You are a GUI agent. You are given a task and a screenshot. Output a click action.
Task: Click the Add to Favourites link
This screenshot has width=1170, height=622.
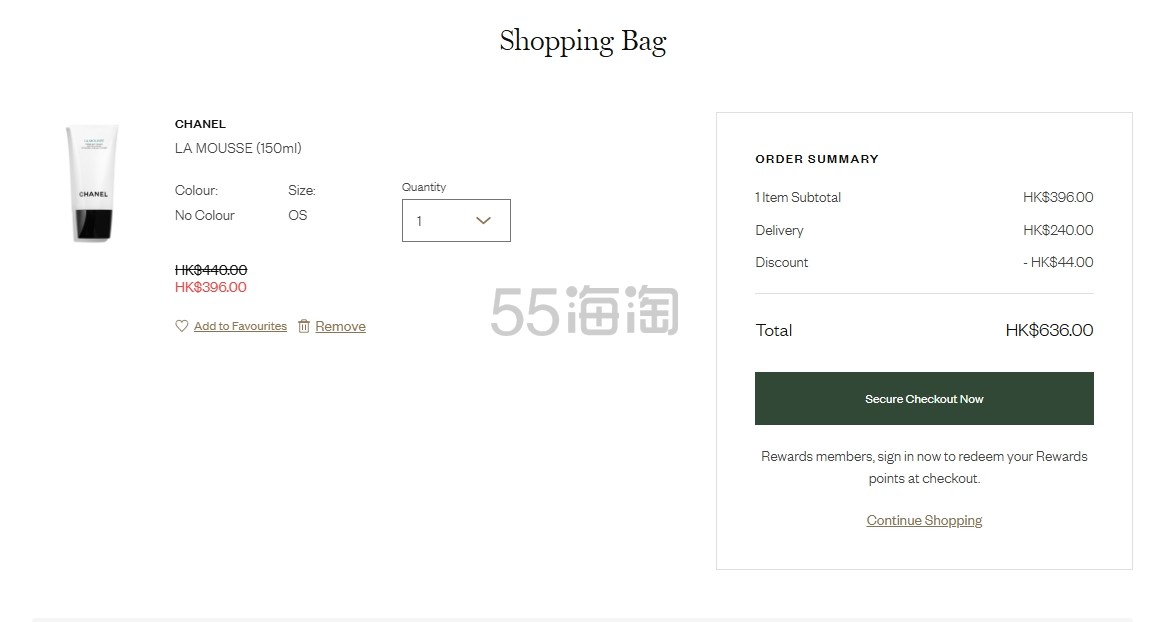240,326
